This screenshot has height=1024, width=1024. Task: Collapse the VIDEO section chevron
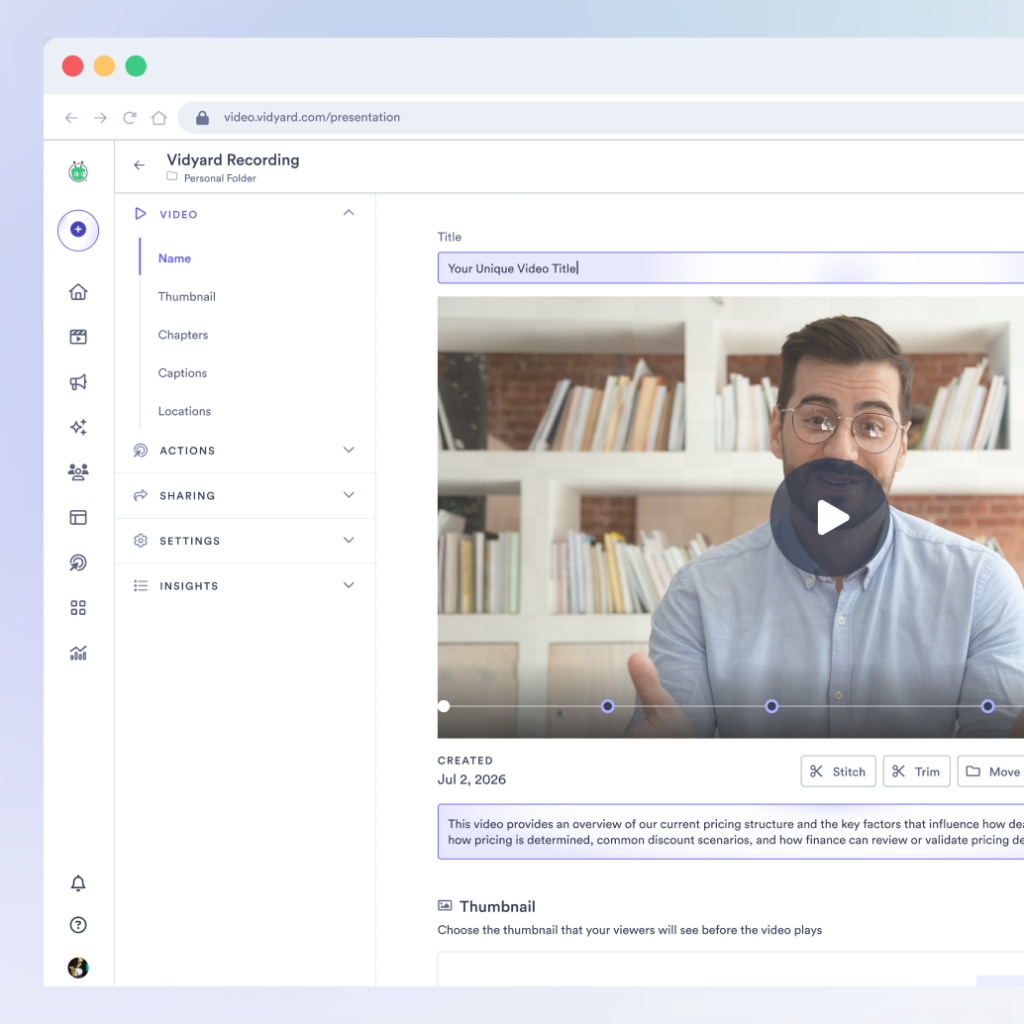click(349, 213)
